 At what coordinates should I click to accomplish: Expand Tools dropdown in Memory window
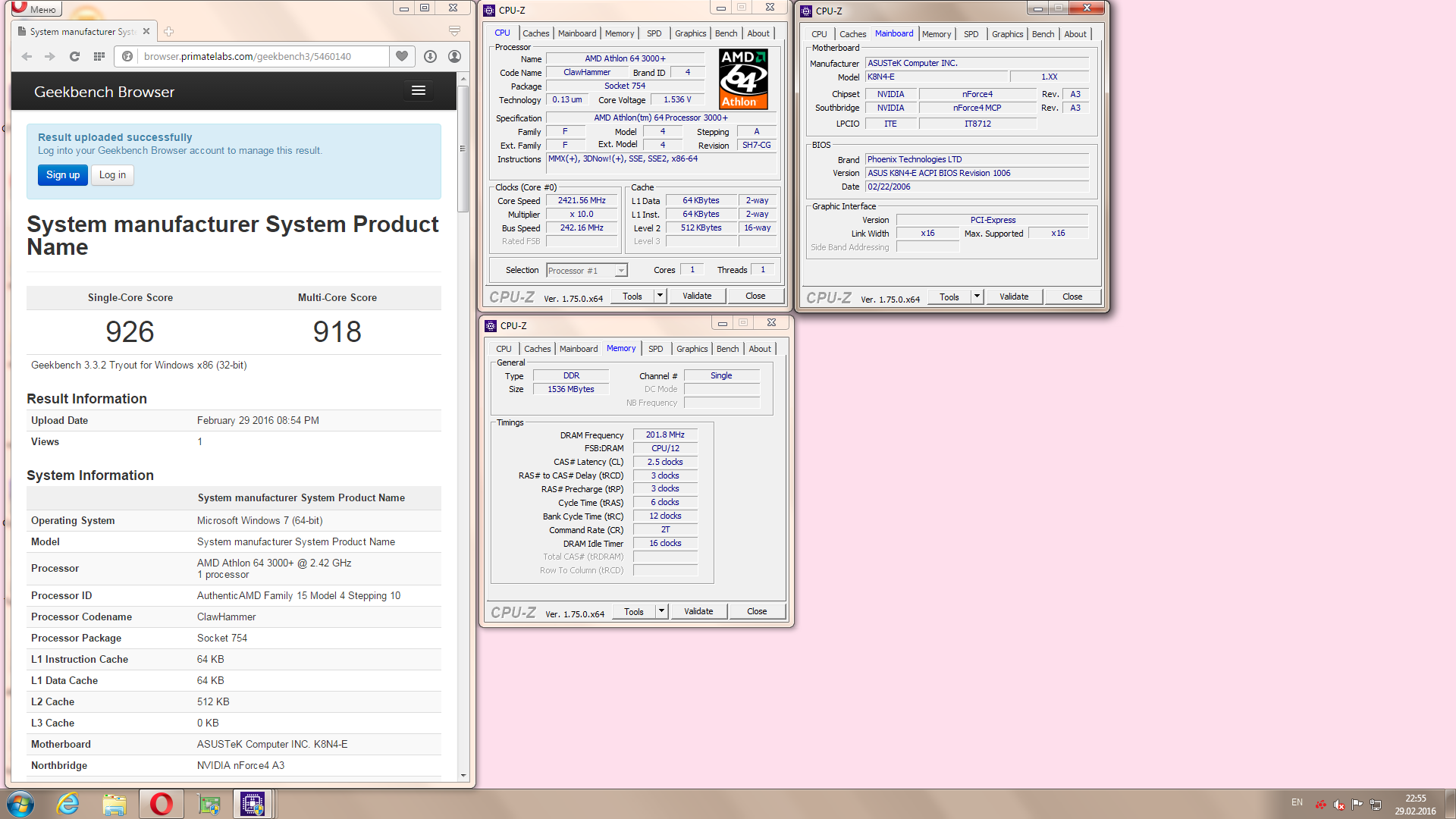661,611
